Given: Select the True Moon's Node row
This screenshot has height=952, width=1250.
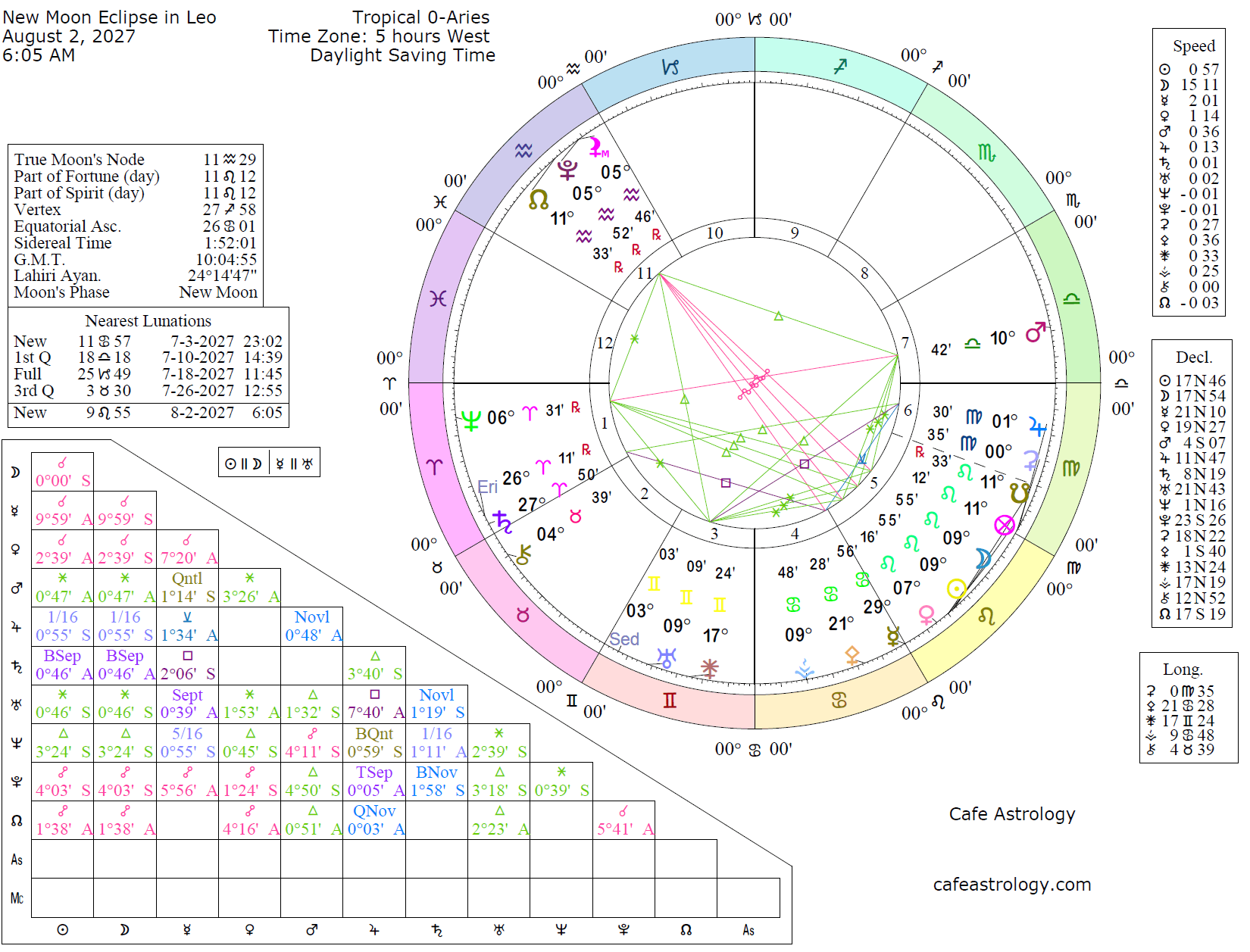Looking at the screenshot, I should point(135,160).
